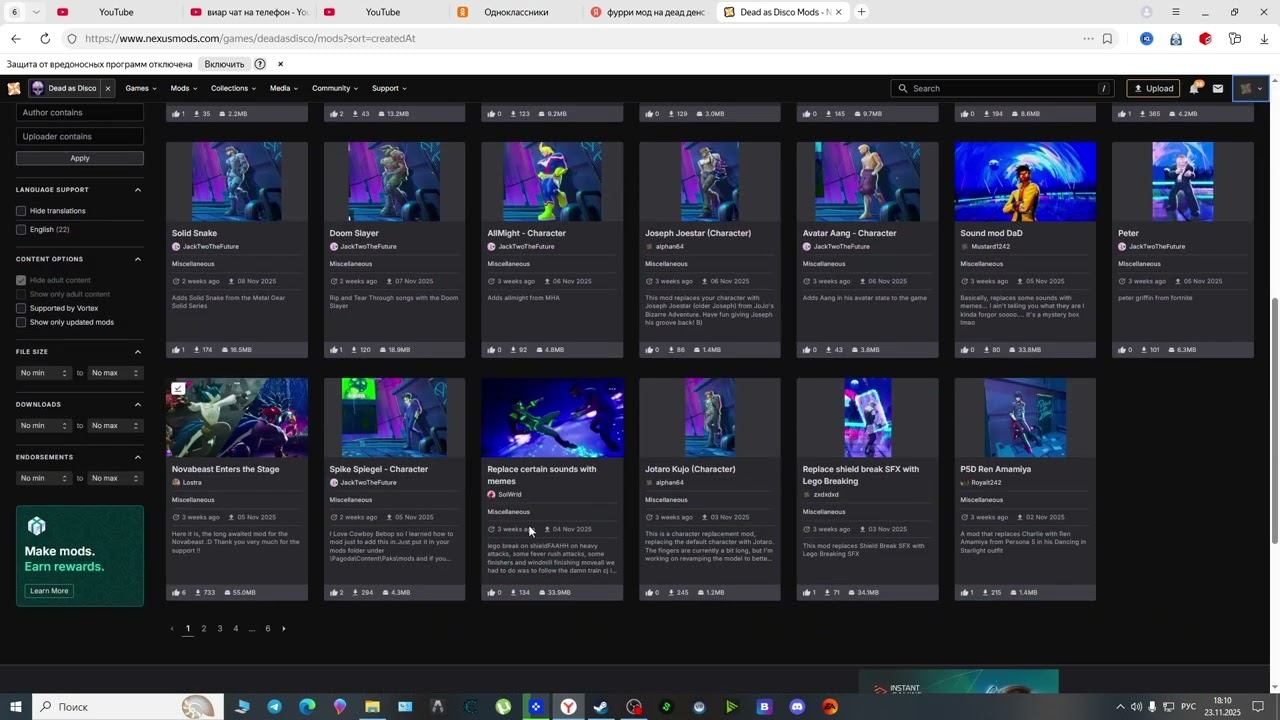Open the Jotaro Kujo (Character) mod

click(690, 469)
